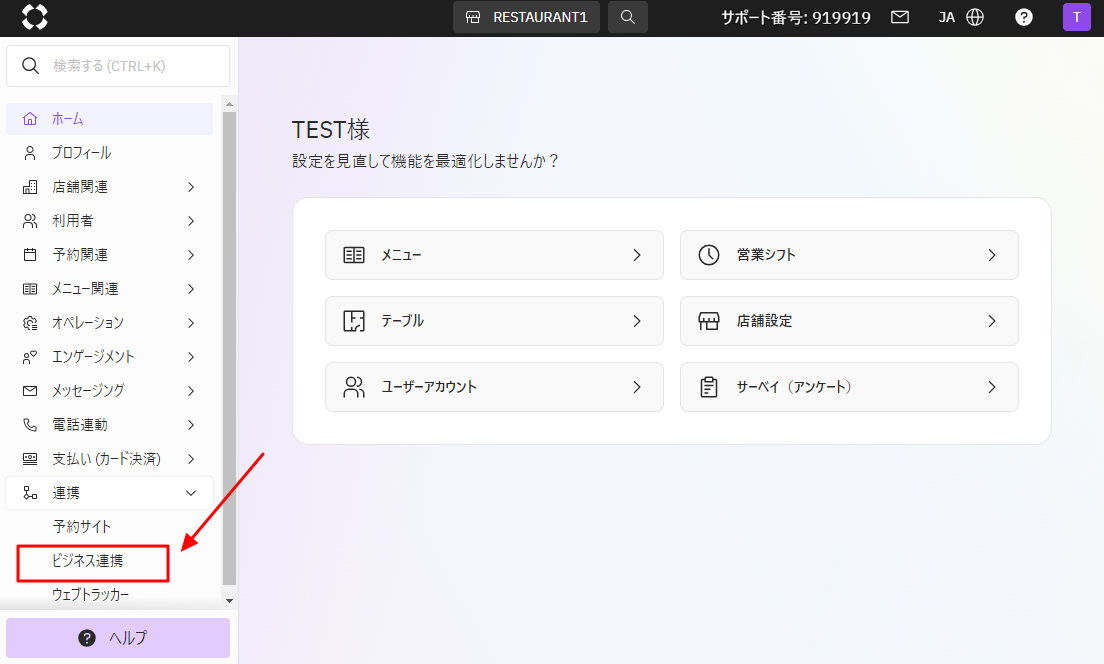Screen dimensions: 1104x664
Task: Expand the 予約関連 sidebar section
Action: pos(110,255)
